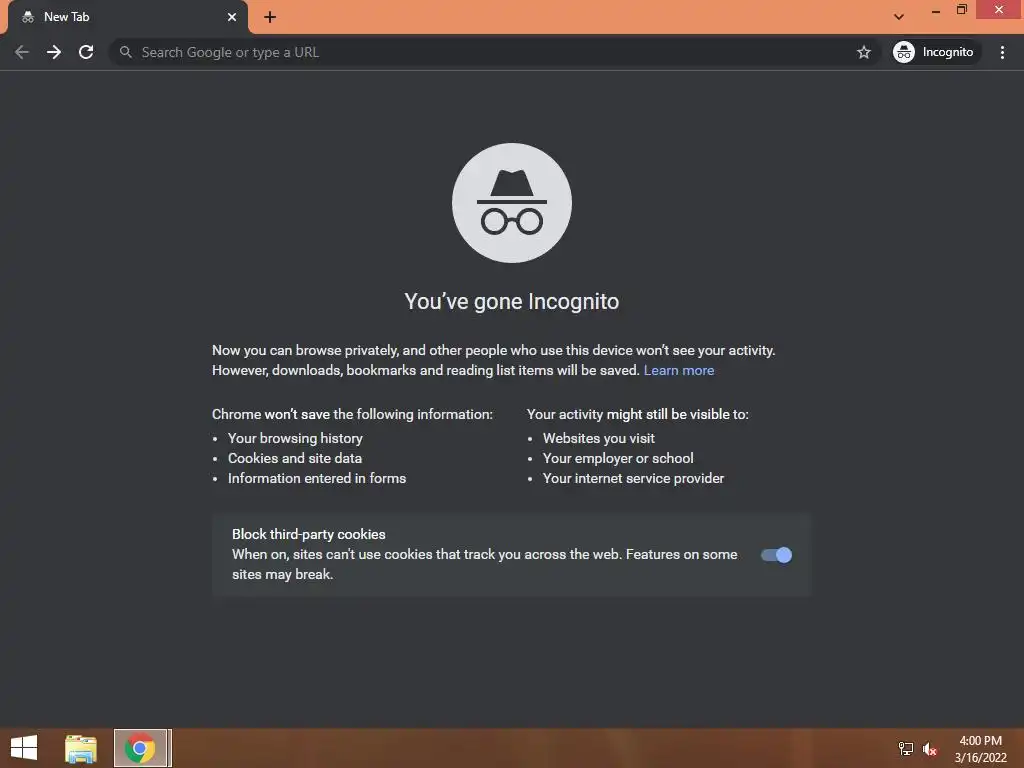Go back with the back arrow
This screenshot has width=1024, height=768.
(x=22, y=52)
